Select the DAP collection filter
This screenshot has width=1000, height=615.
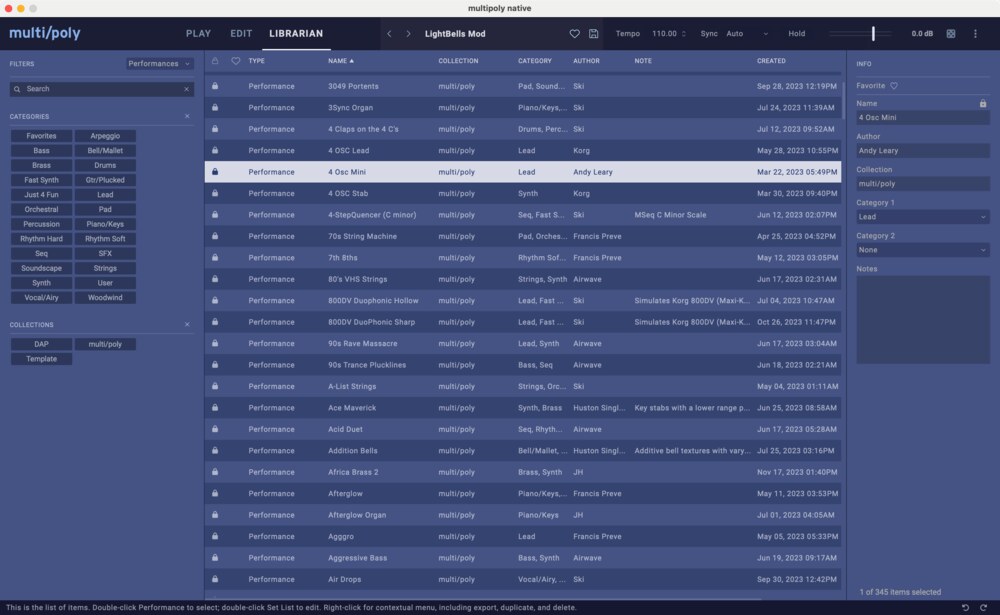41,344
